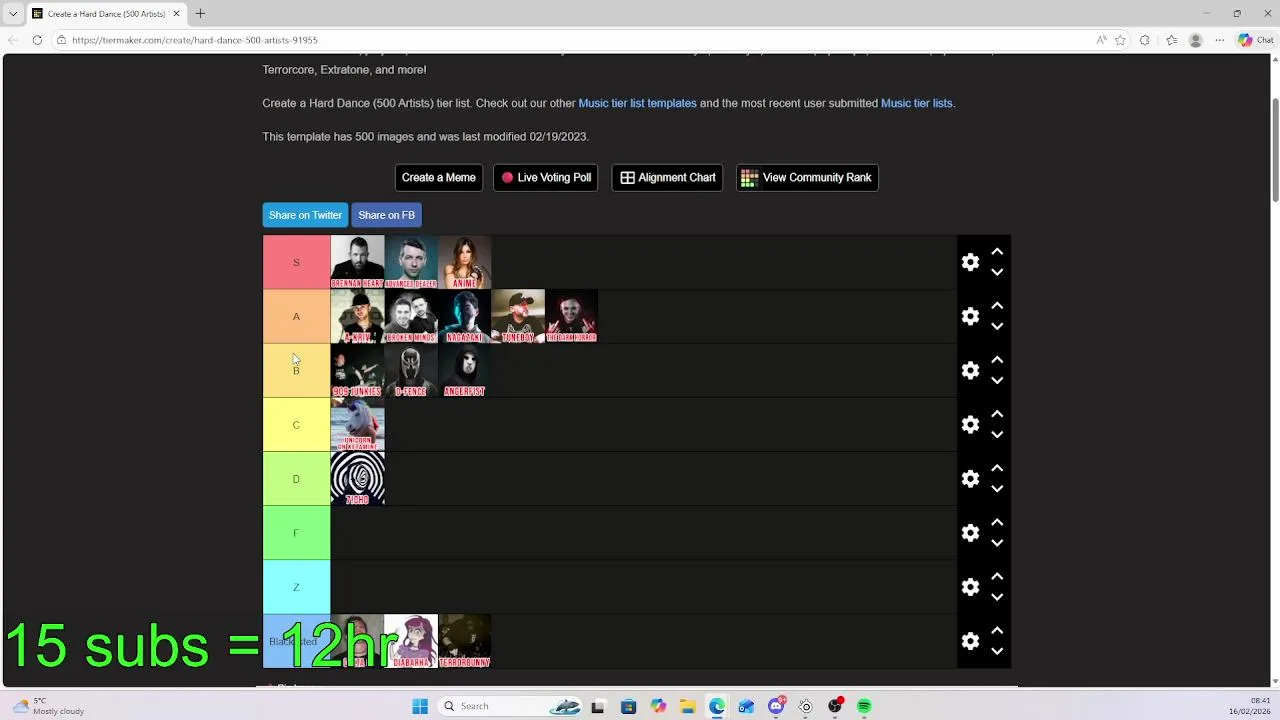Click the red S tier label
This screenshot has height=720, width=1280.
point(296,262)
